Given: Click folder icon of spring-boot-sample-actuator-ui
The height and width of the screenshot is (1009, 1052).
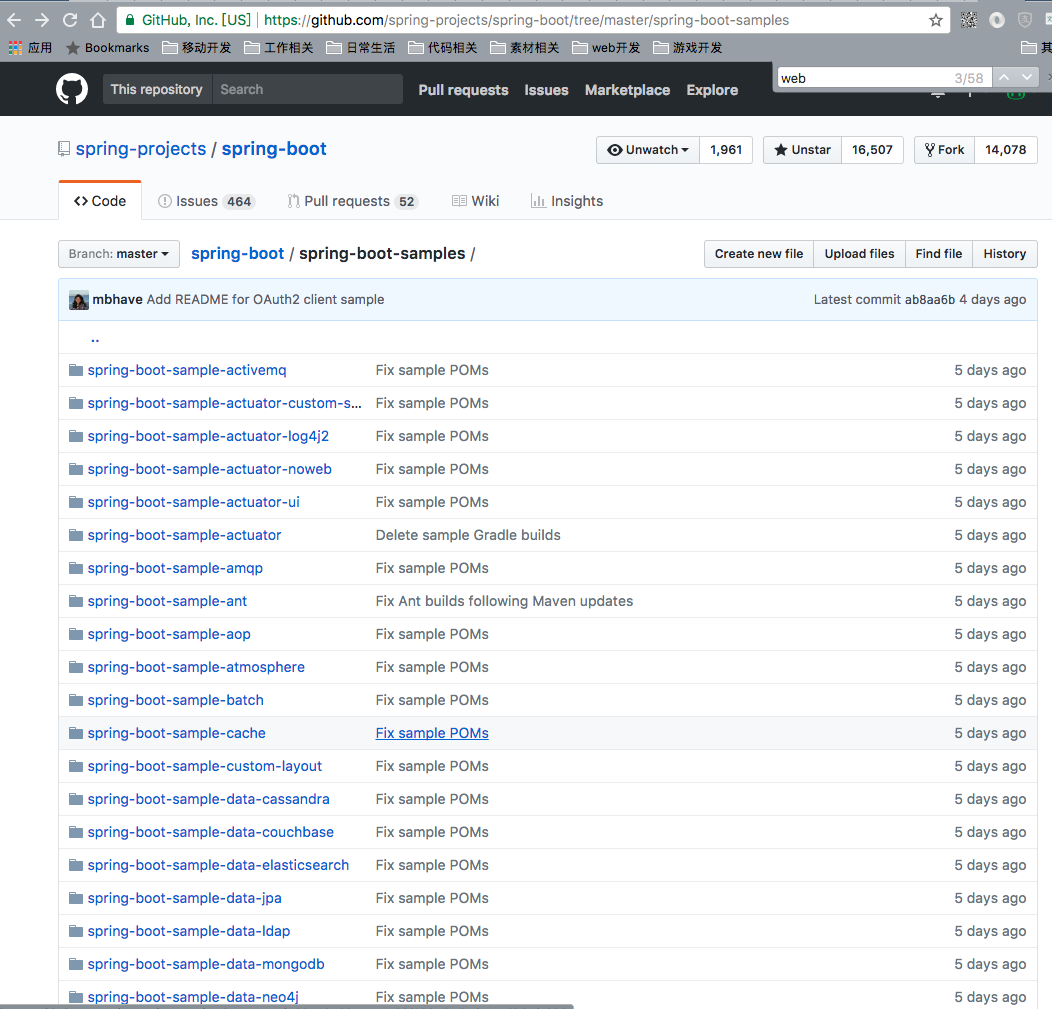Looking at the screenshot, I should click(x=76, y=502).
